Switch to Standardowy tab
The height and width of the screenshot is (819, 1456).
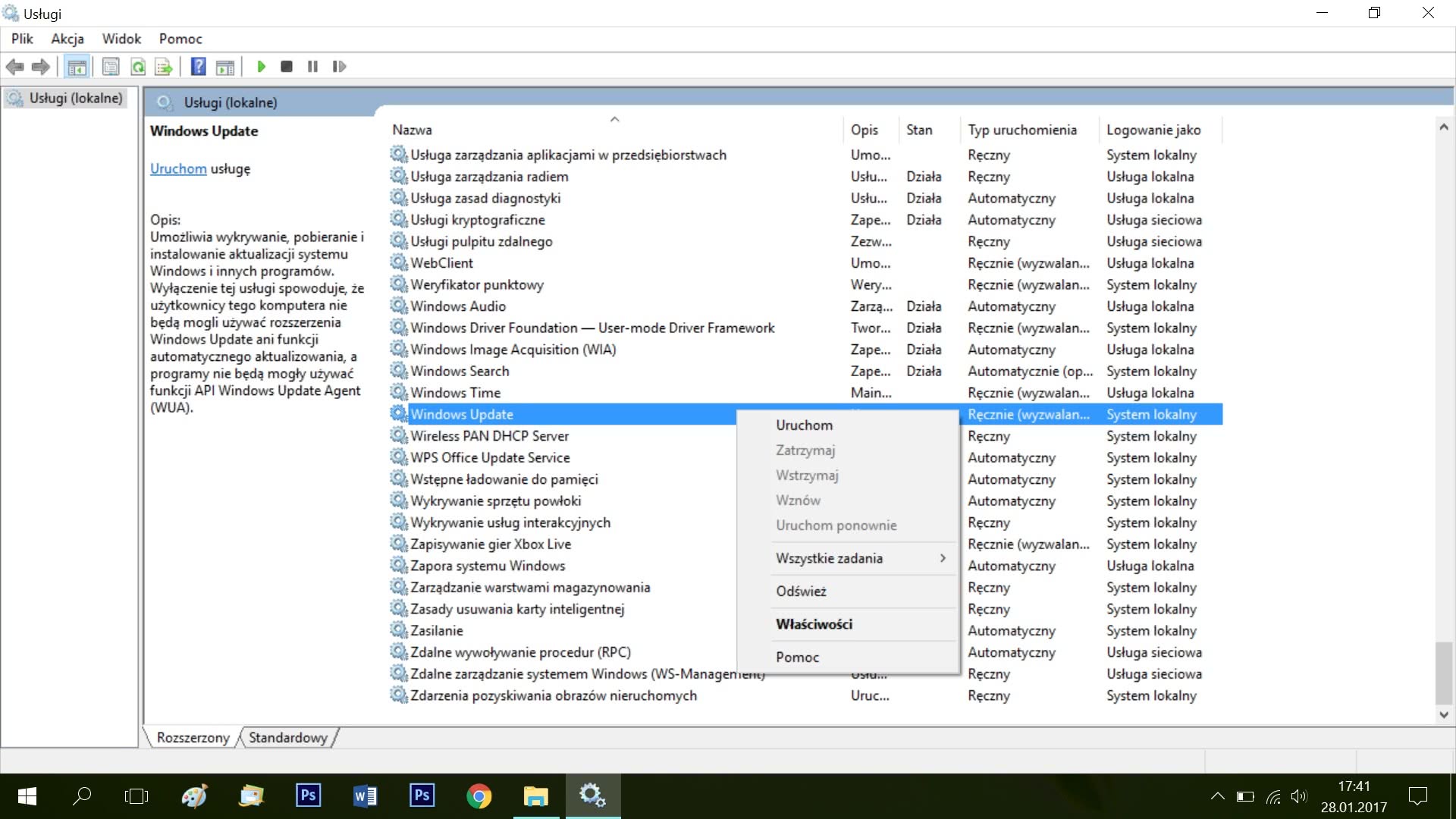pyautogui.click(x=288, y=737)
